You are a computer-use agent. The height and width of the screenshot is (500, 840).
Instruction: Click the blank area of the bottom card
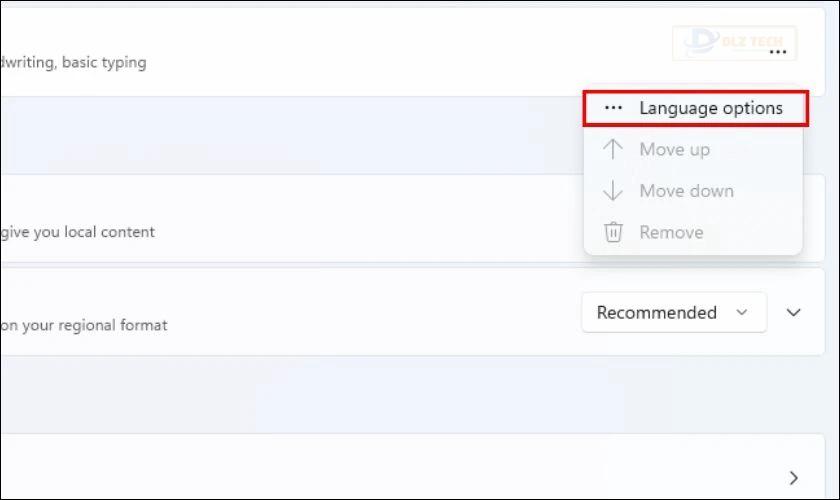click(x=375, y=467)
